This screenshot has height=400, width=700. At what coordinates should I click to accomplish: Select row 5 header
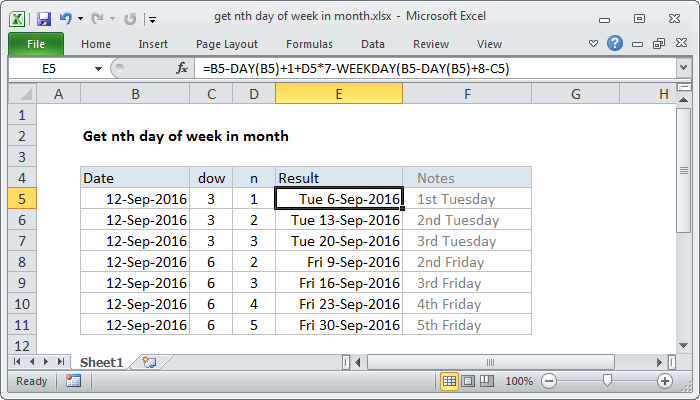point(22,199)
